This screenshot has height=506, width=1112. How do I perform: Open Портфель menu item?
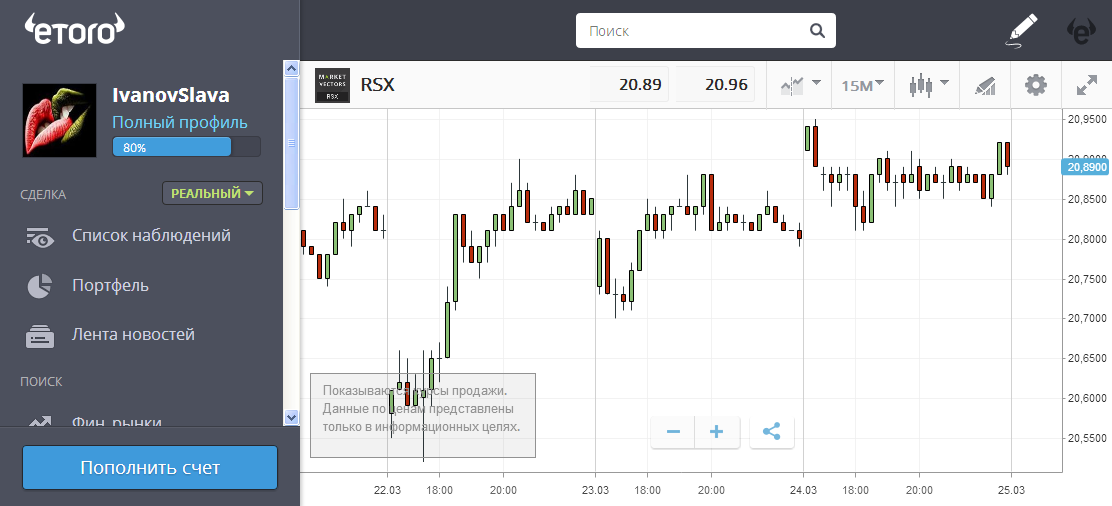pos(110,286)
